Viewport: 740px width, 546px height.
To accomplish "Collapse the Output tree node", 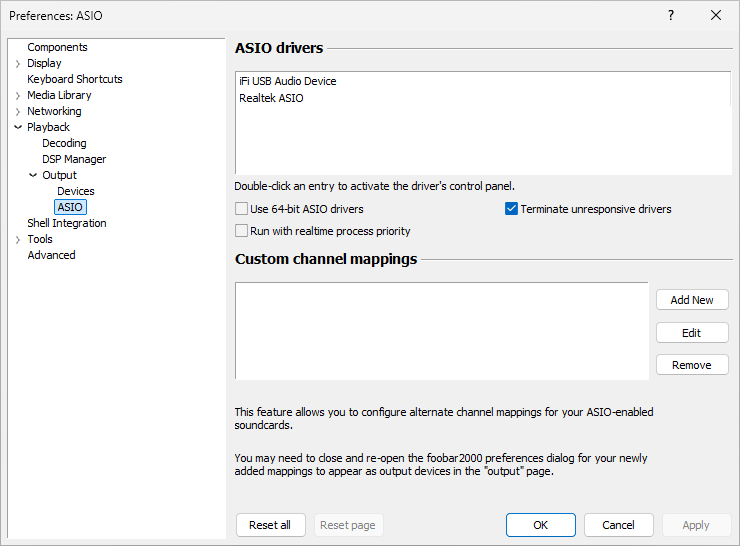I will click(x=33, y=175).
